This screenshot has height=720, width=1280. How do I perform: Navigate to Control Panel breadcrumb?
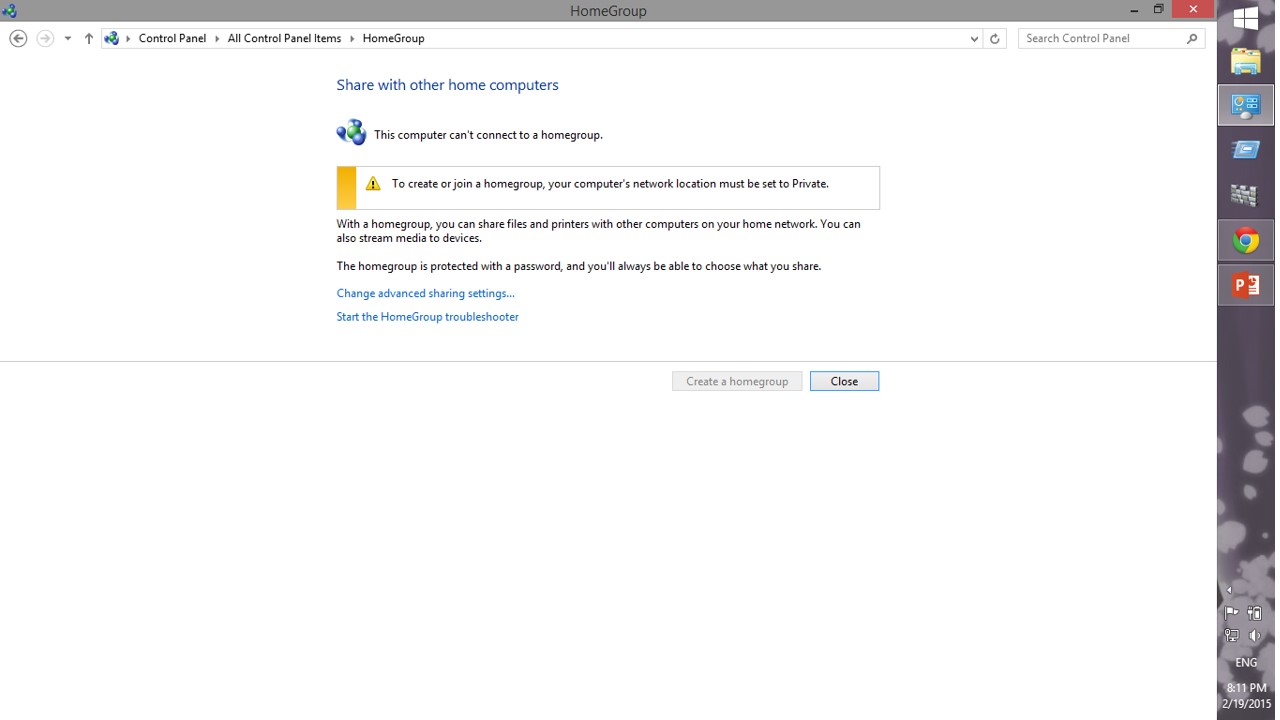tap(172, 38)
